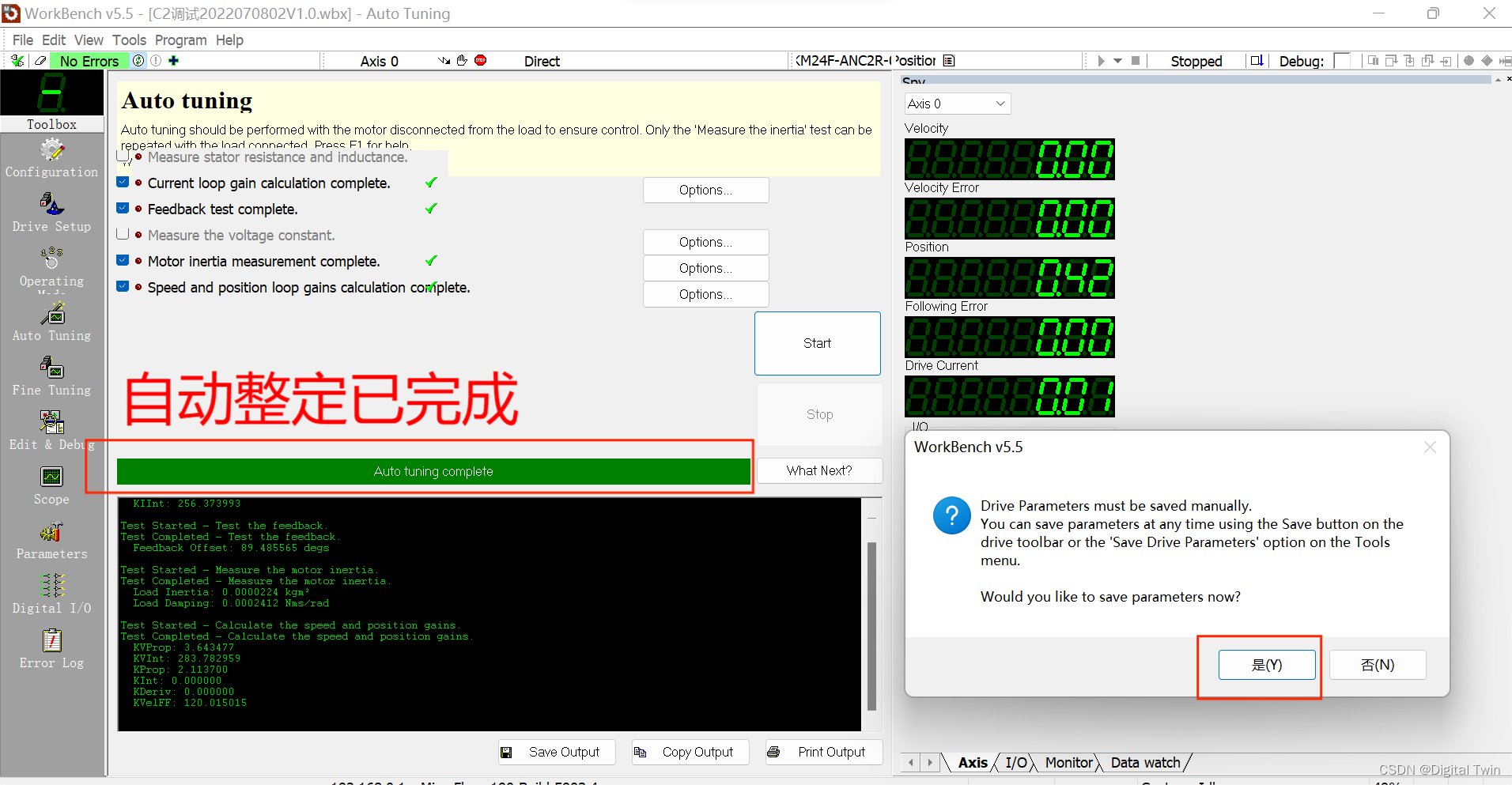The width and height of the screenshot is (1512, 785).
Task: Click the program run play icon
Action: [x=1101, y=61]
